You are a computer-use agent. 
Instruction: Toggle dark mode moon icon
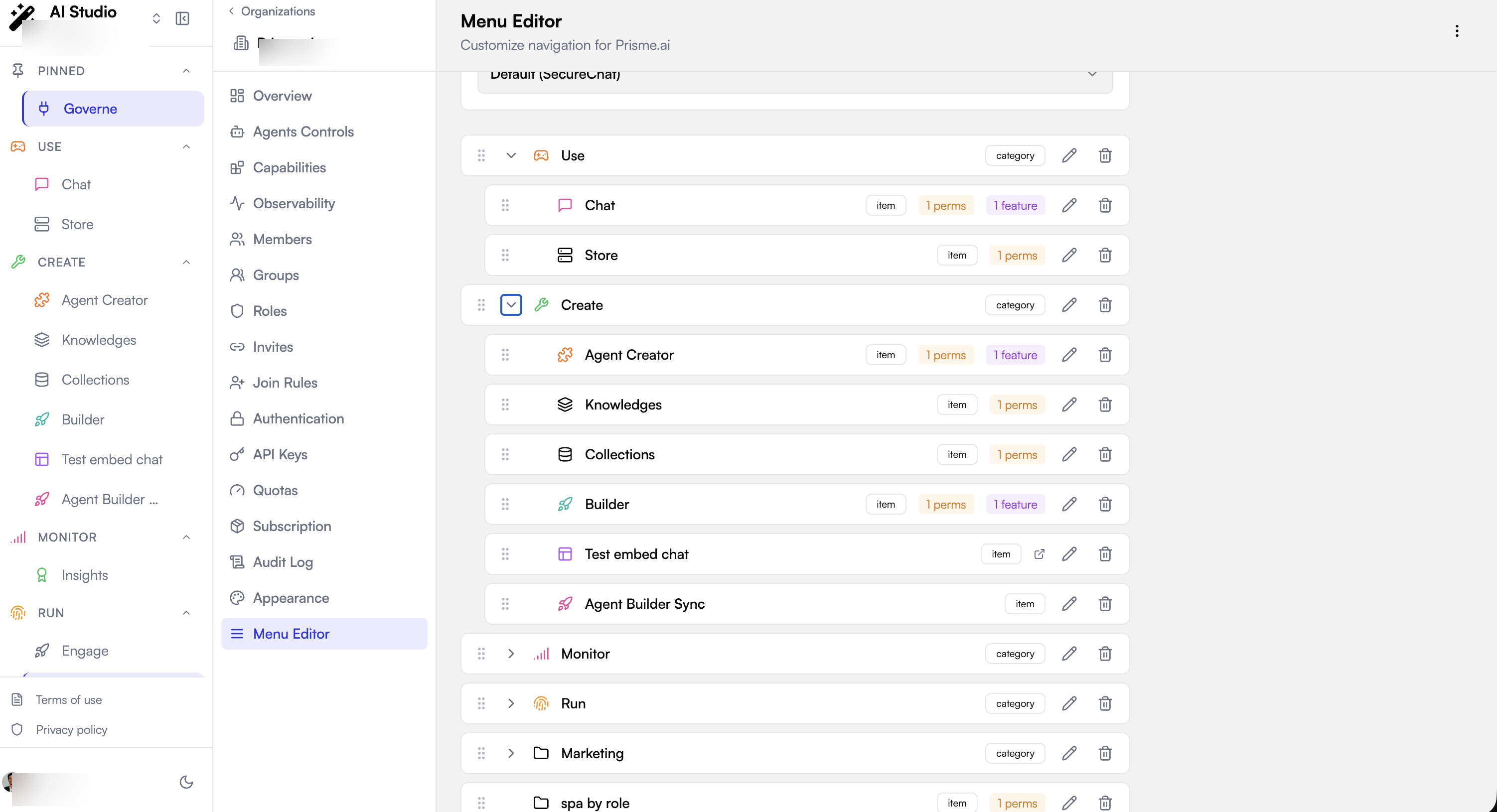(x=186, y=782)
